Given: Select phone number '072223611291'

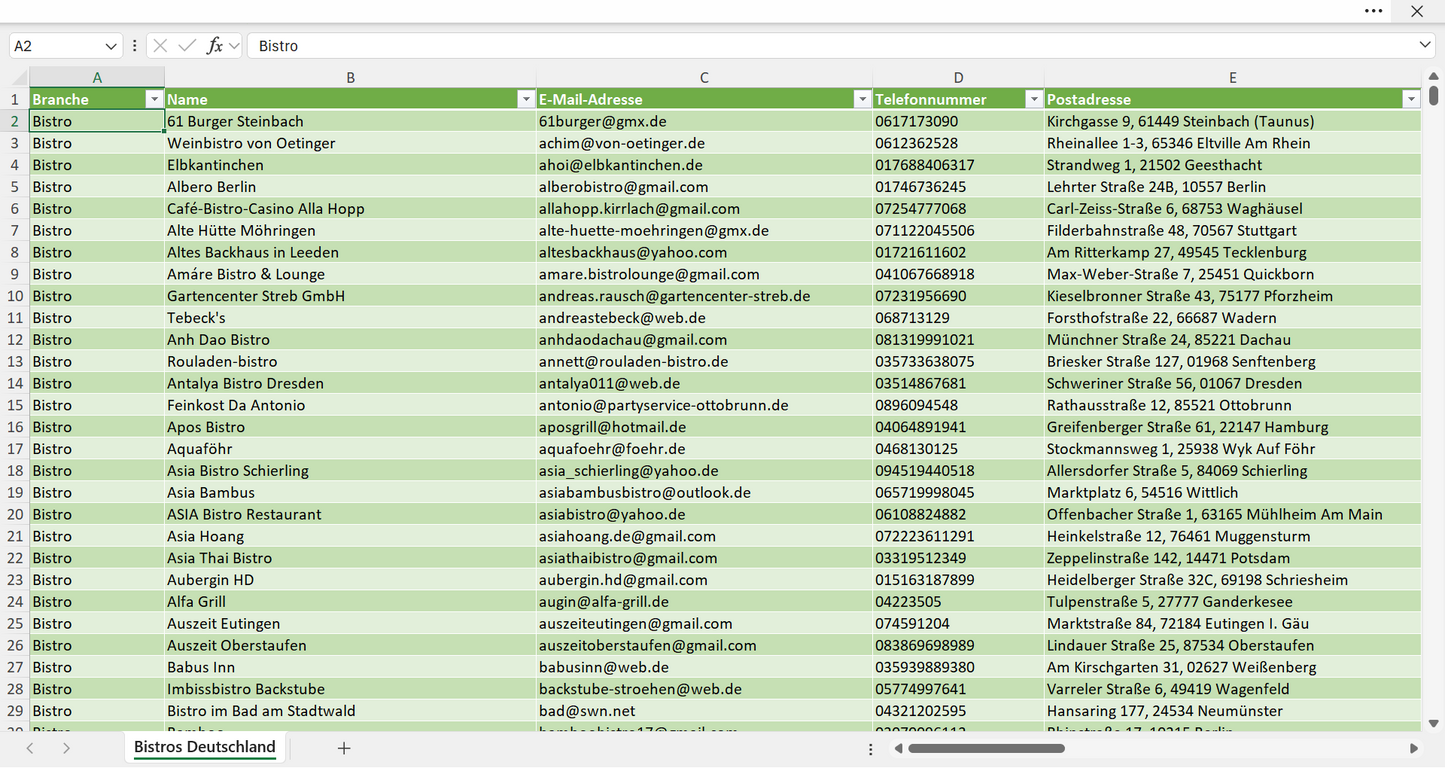Looking at the screenshot, I should click(958, 537).
